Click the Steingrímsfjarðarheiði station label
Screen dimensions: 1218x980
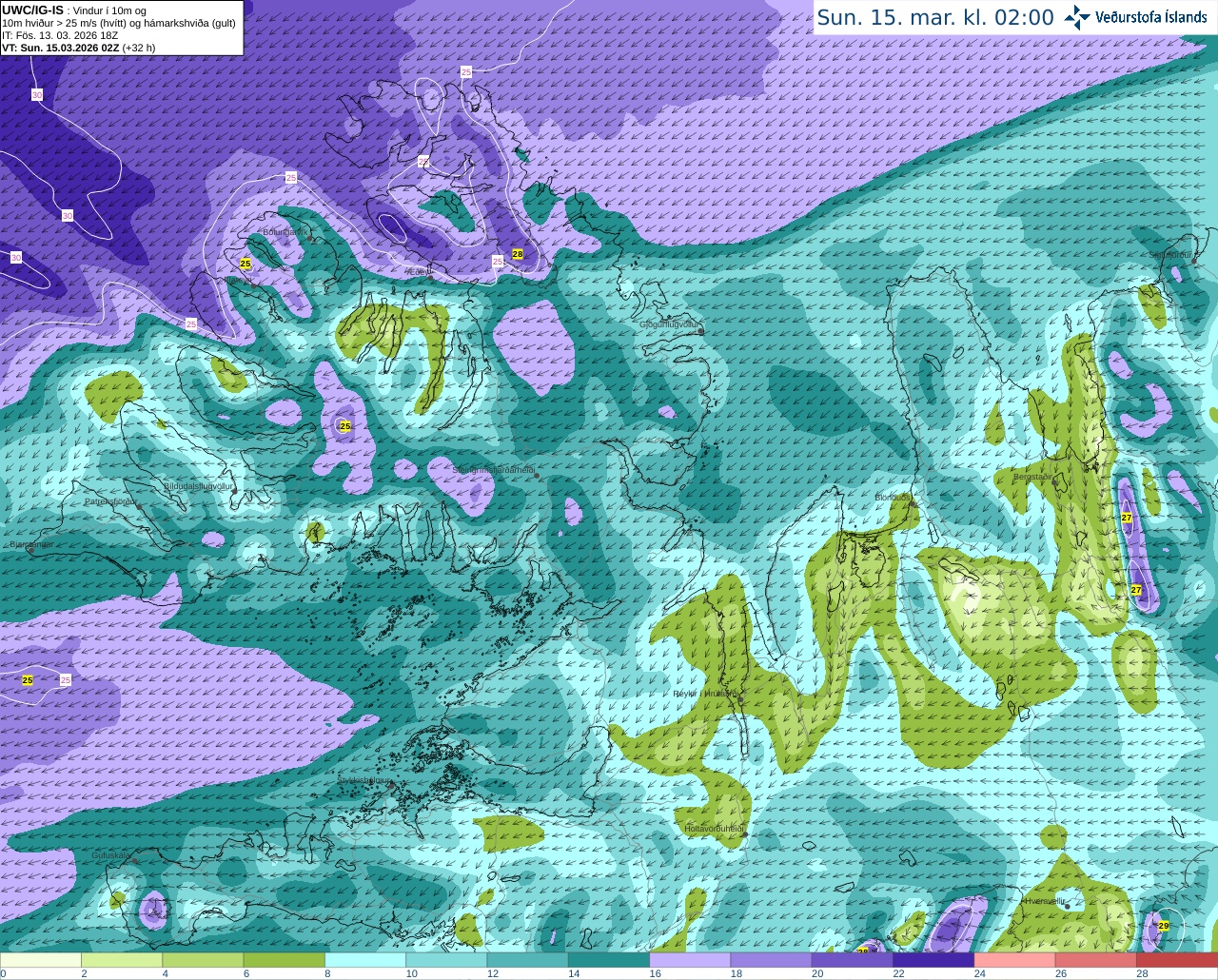click(x=493, y=470)
